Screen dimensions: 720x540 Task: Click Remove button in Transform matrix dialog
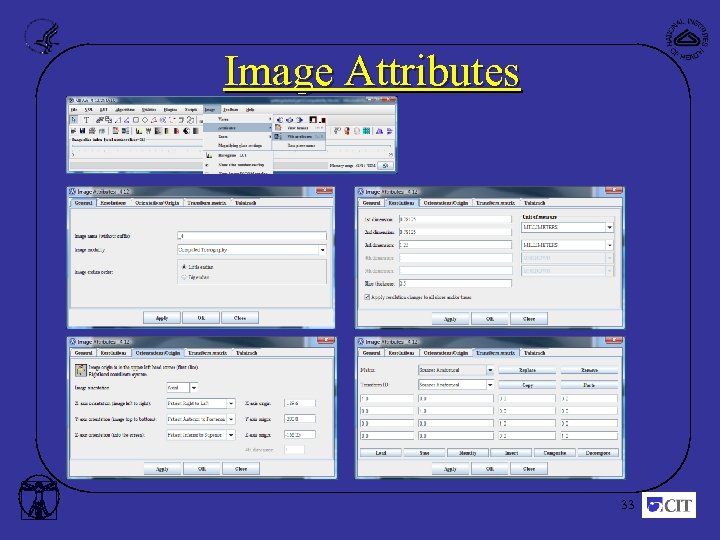[589, 370]
